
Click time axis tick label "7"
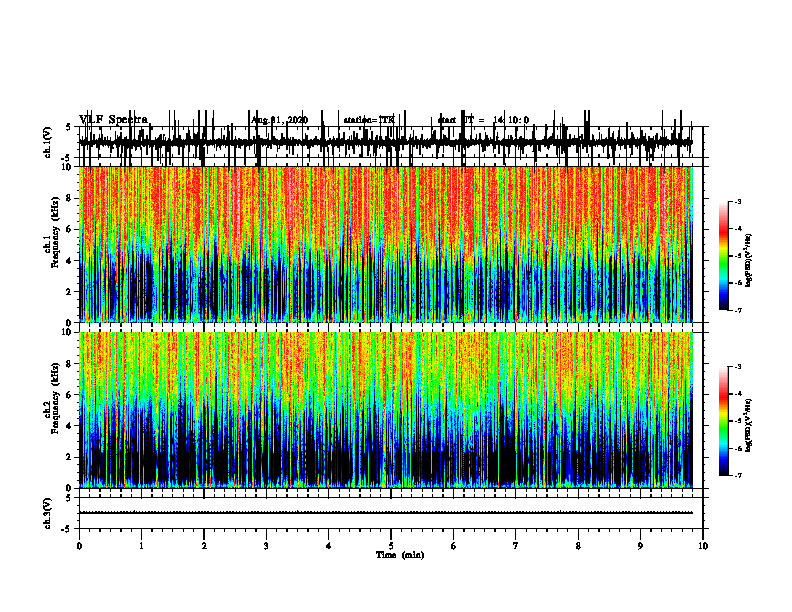click(x=516, y=546)
